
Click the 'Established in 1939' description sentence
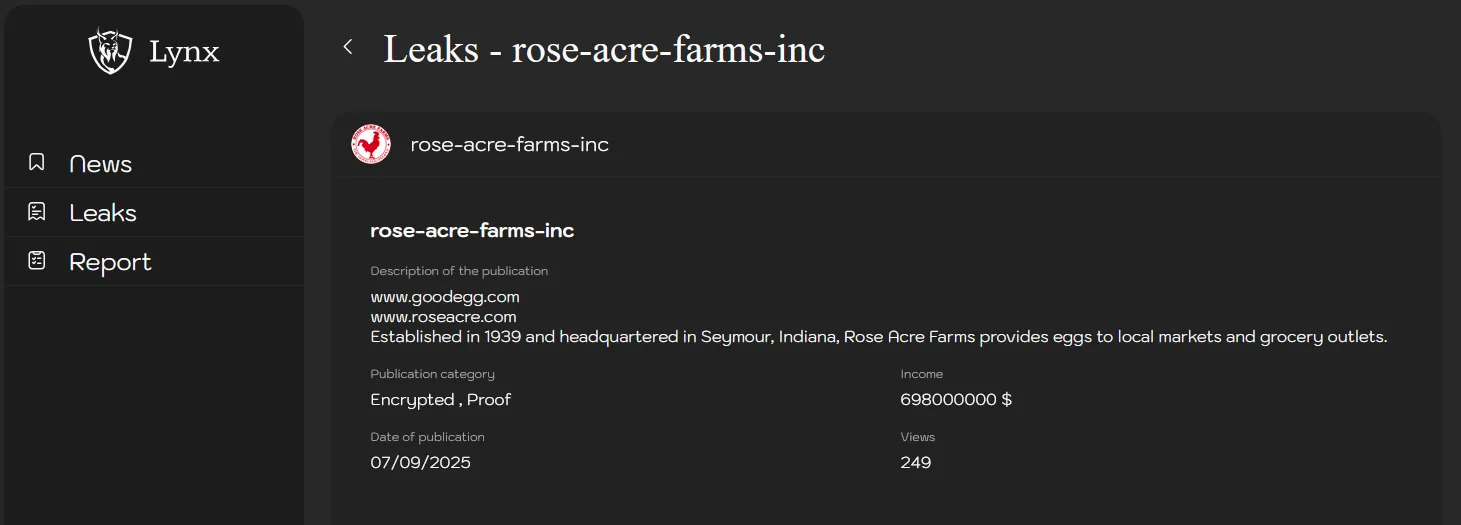[878, 337]
